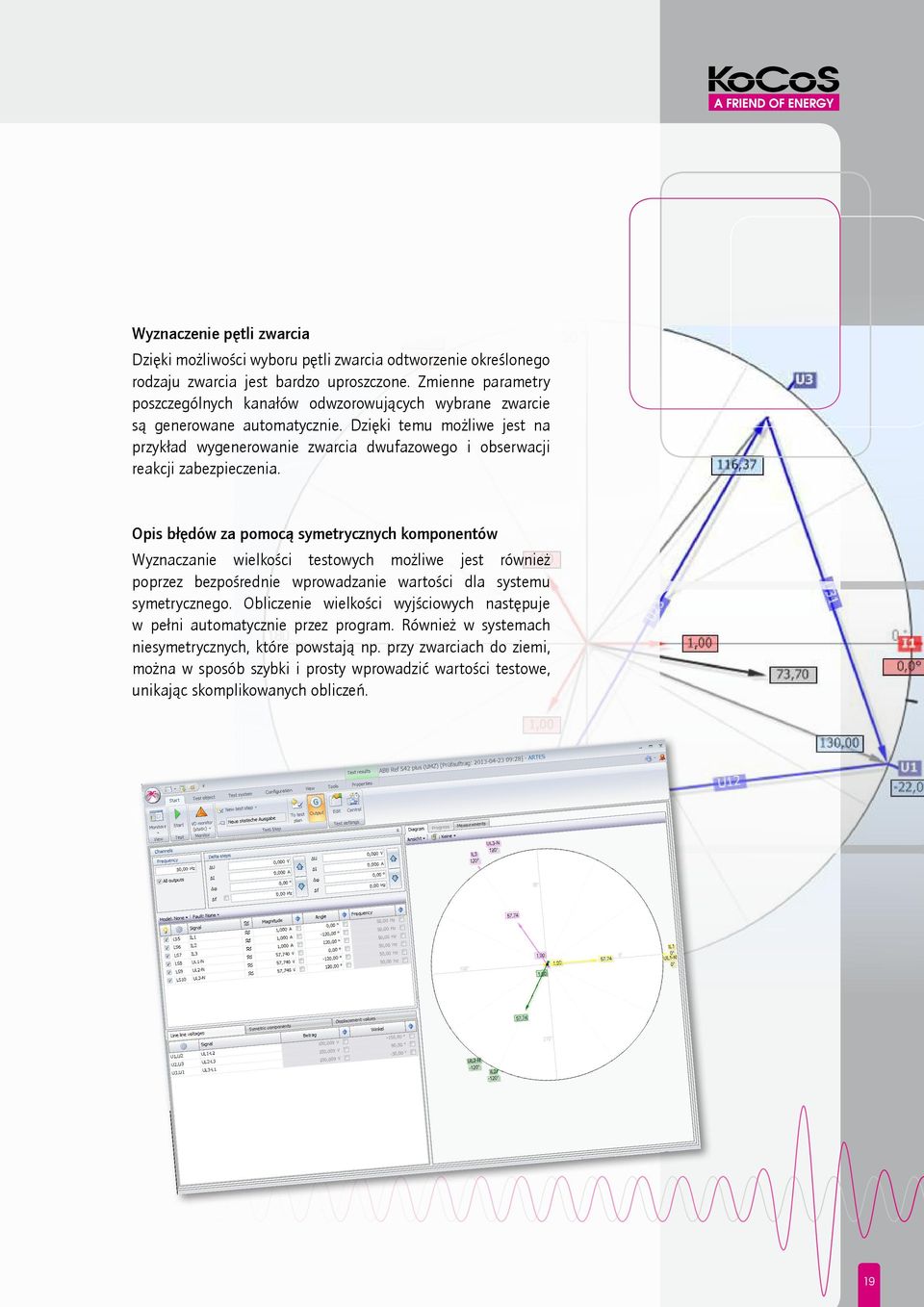Click the green Start test icon
Screen dimensions: 924x1307
pos(177,814)
